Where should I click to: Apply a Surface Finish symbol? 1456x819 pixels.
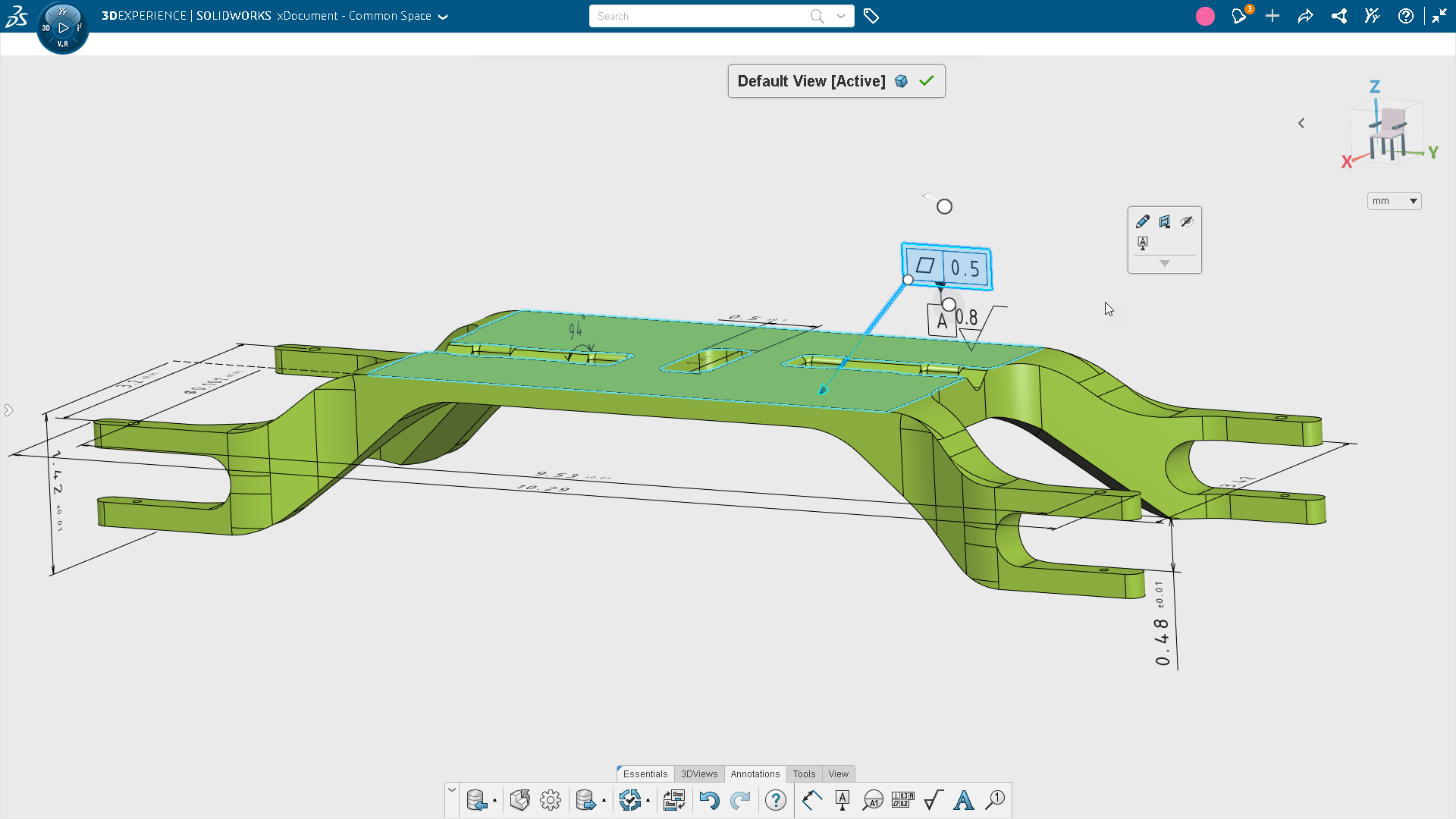click(933, 800)
